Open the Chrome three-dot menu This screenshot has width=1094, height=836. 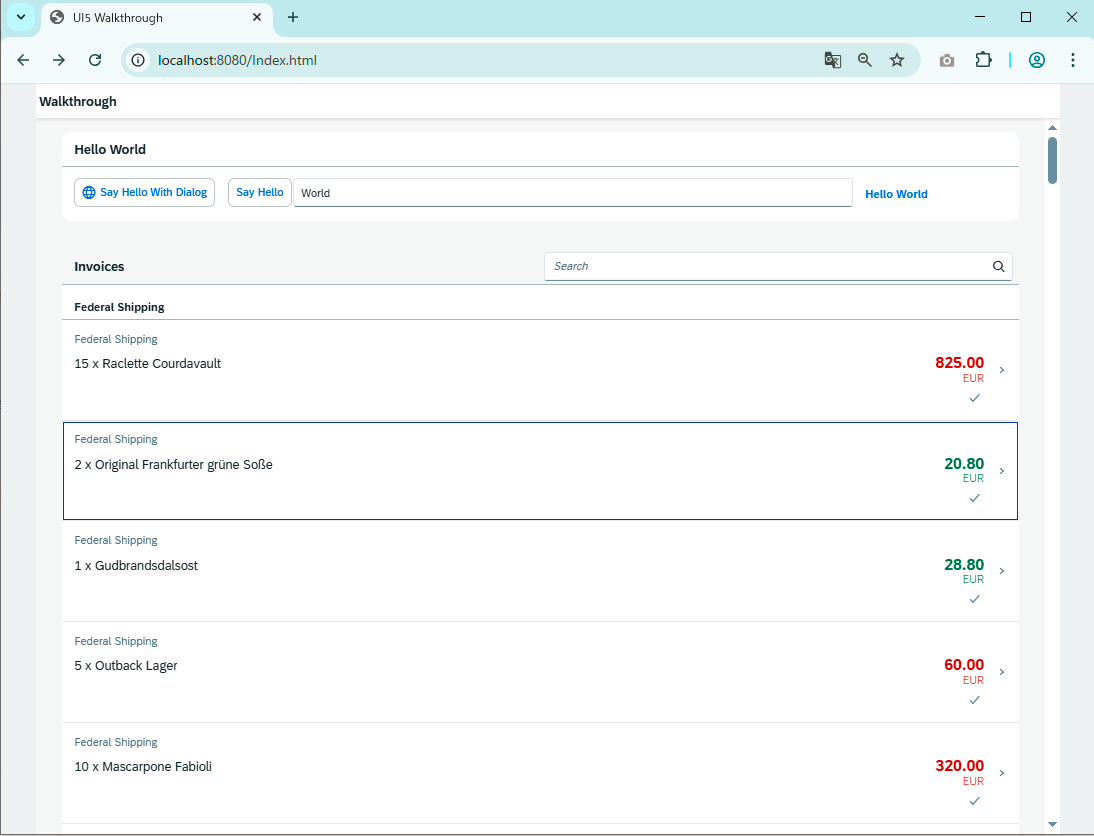coord(1072,60)
